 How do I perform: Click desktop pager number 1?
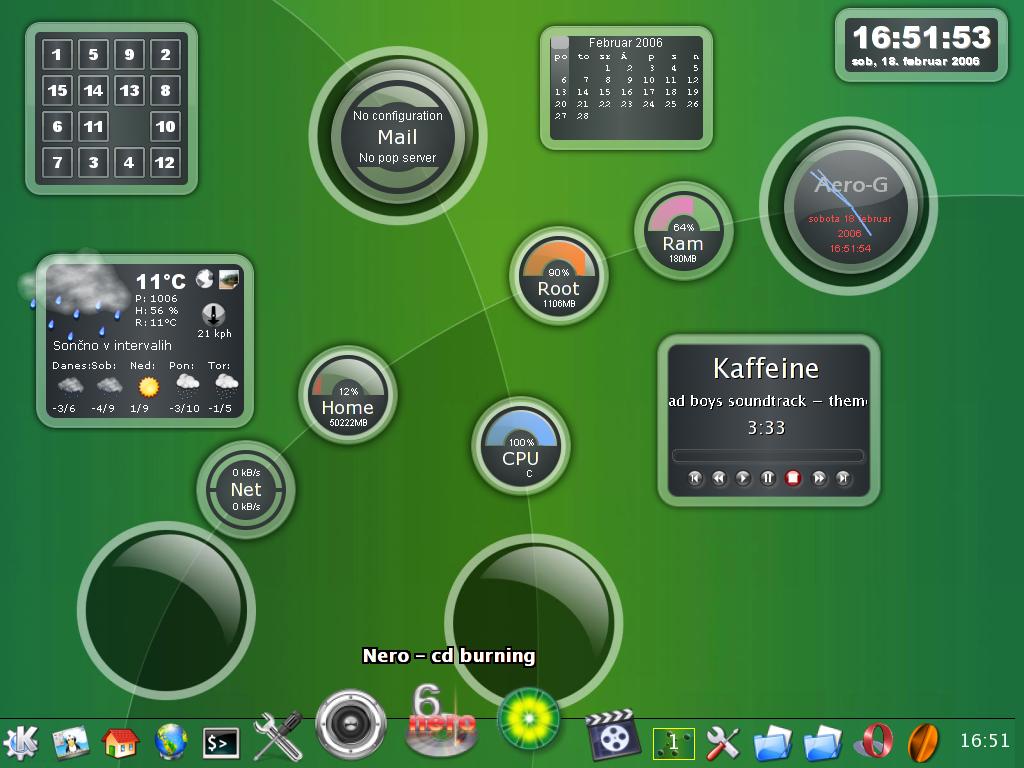tap(673, 743)
